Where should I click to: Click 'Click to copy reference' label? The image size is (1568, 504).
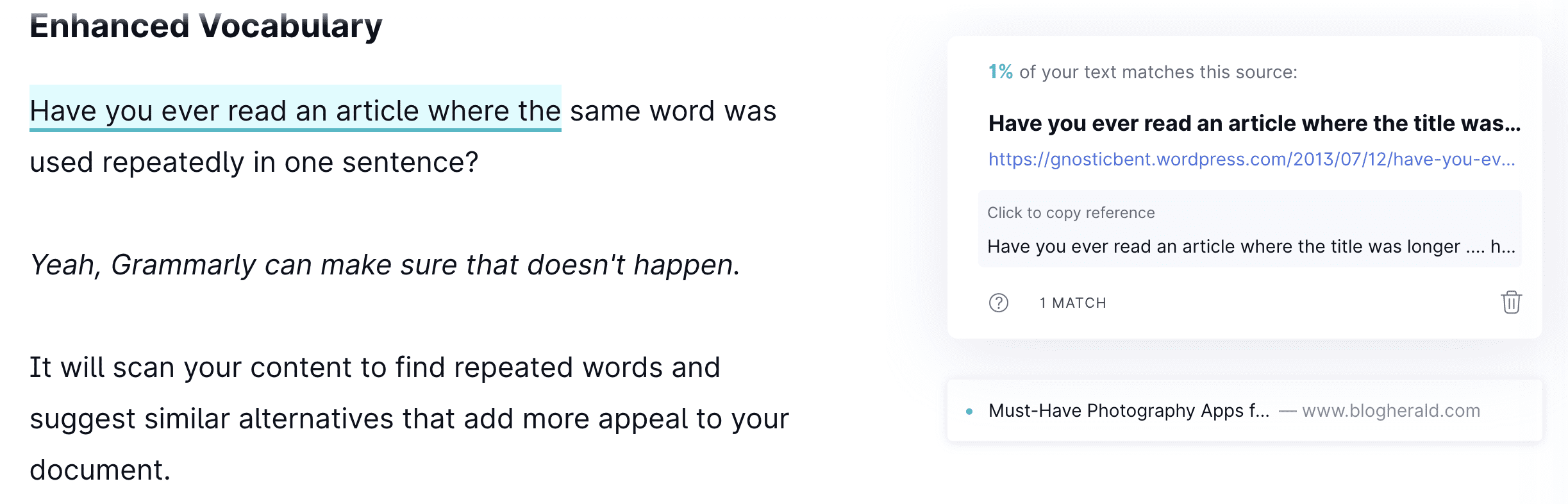1071,213
